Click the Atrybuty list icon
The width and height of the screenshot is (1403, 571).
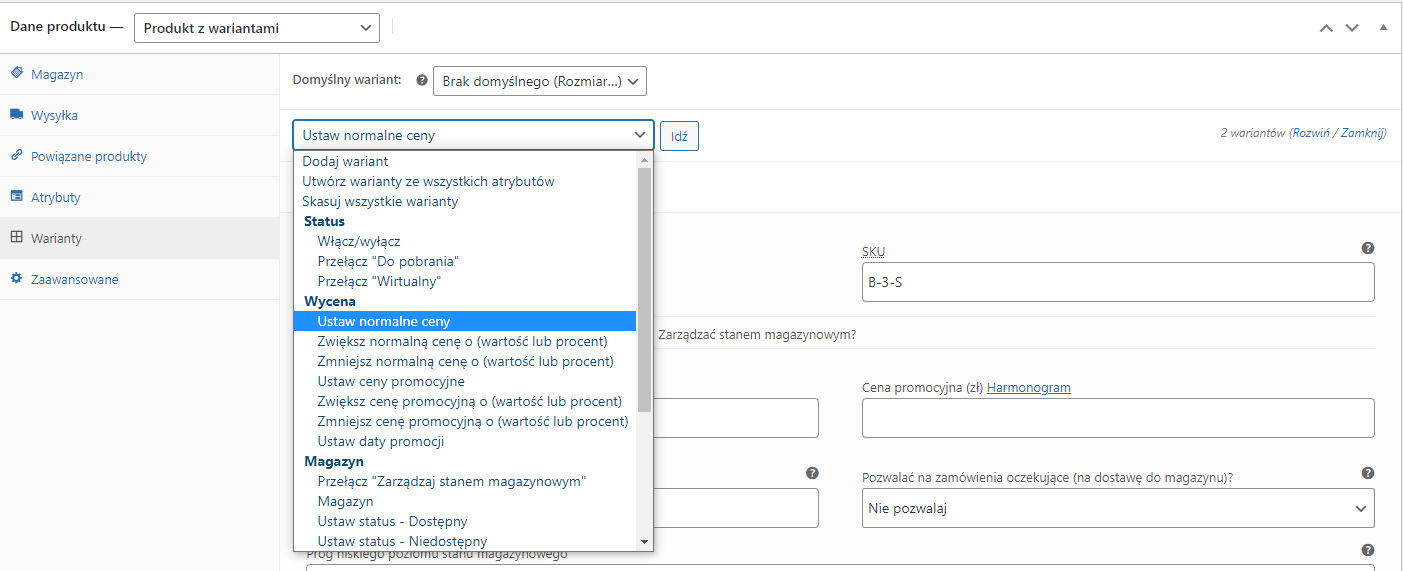coord(17,197)
